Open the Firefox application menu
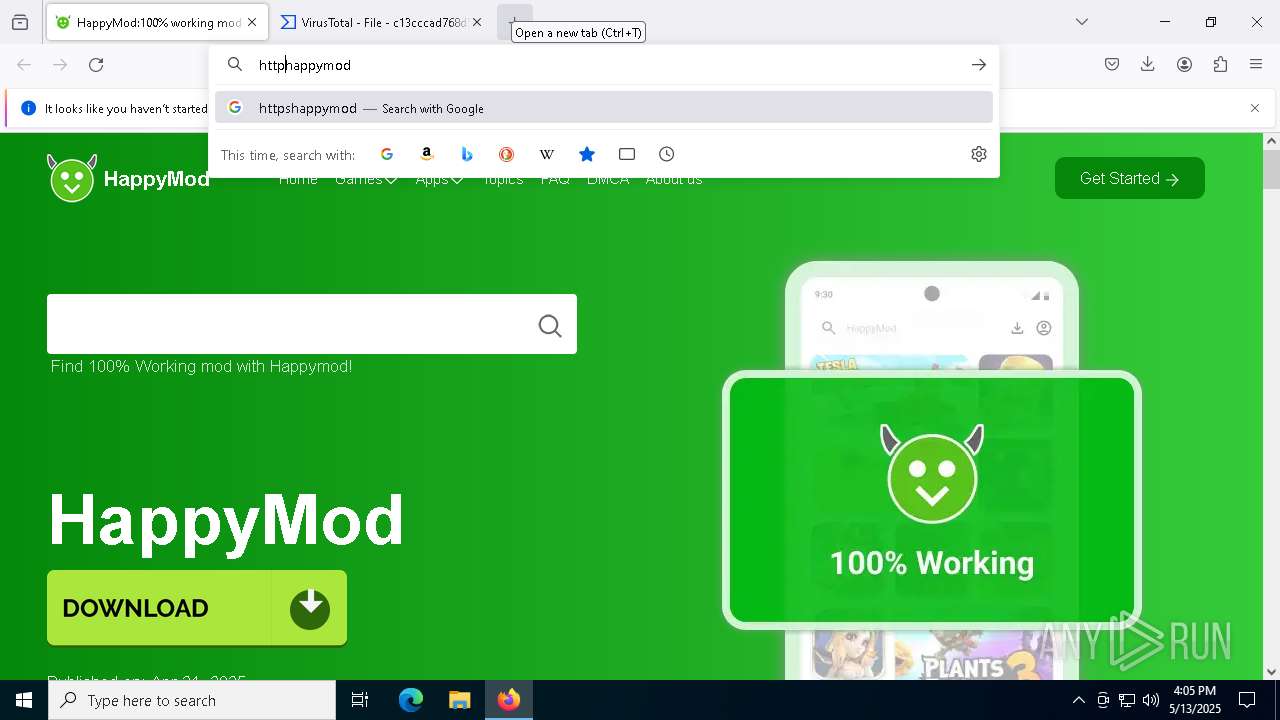Viewport: 1280px width, 720px height. (1256, 65)
